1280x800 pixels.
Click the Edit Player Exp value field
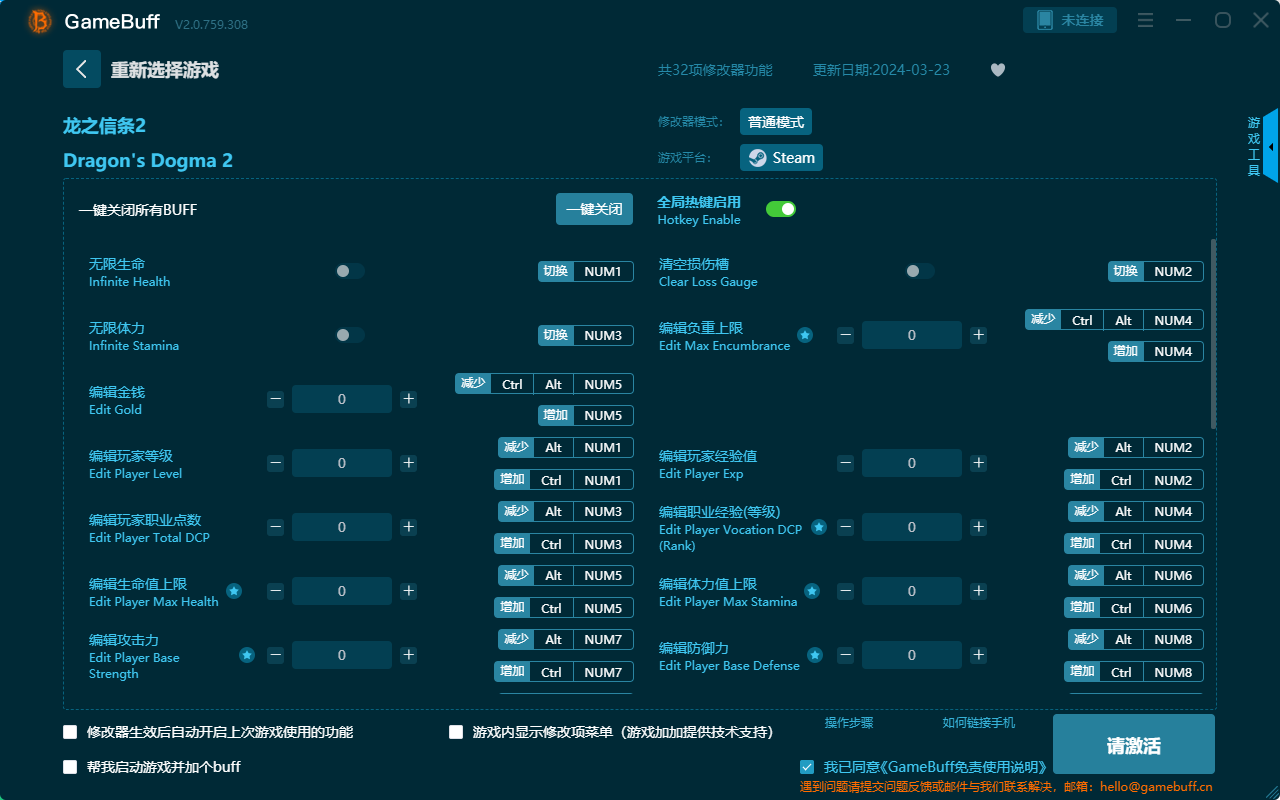point(912,463)
